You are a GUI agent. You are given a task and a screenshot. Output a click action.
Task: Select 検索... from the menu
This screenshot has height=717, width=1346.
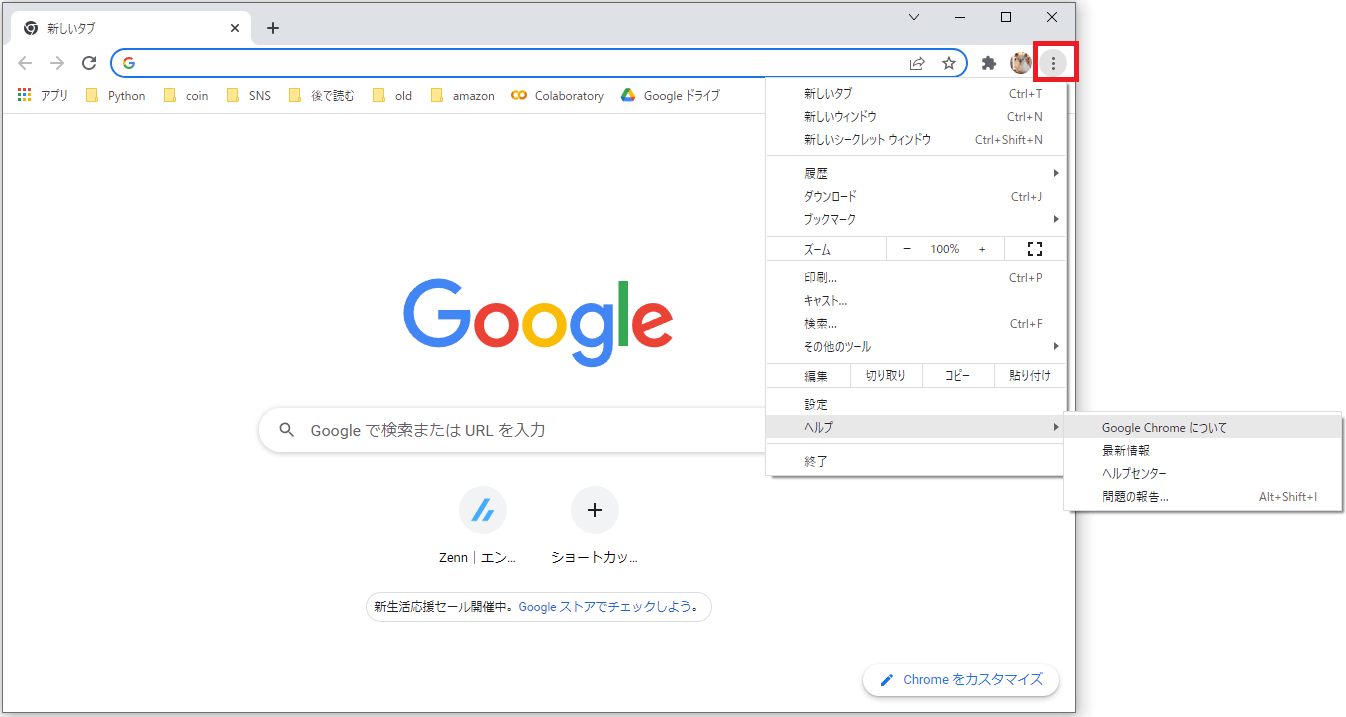click(916, 324)
